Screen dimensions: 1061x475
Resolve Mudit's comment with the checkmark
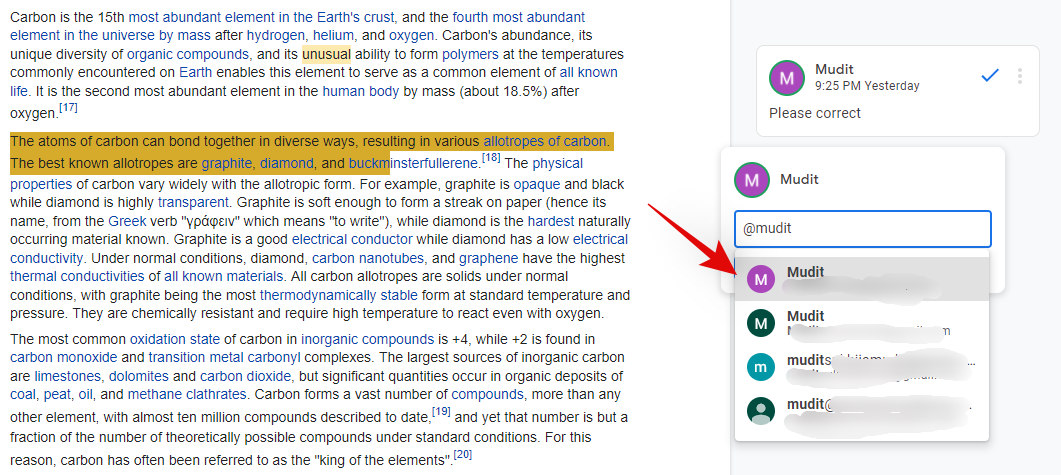point(990,76)
